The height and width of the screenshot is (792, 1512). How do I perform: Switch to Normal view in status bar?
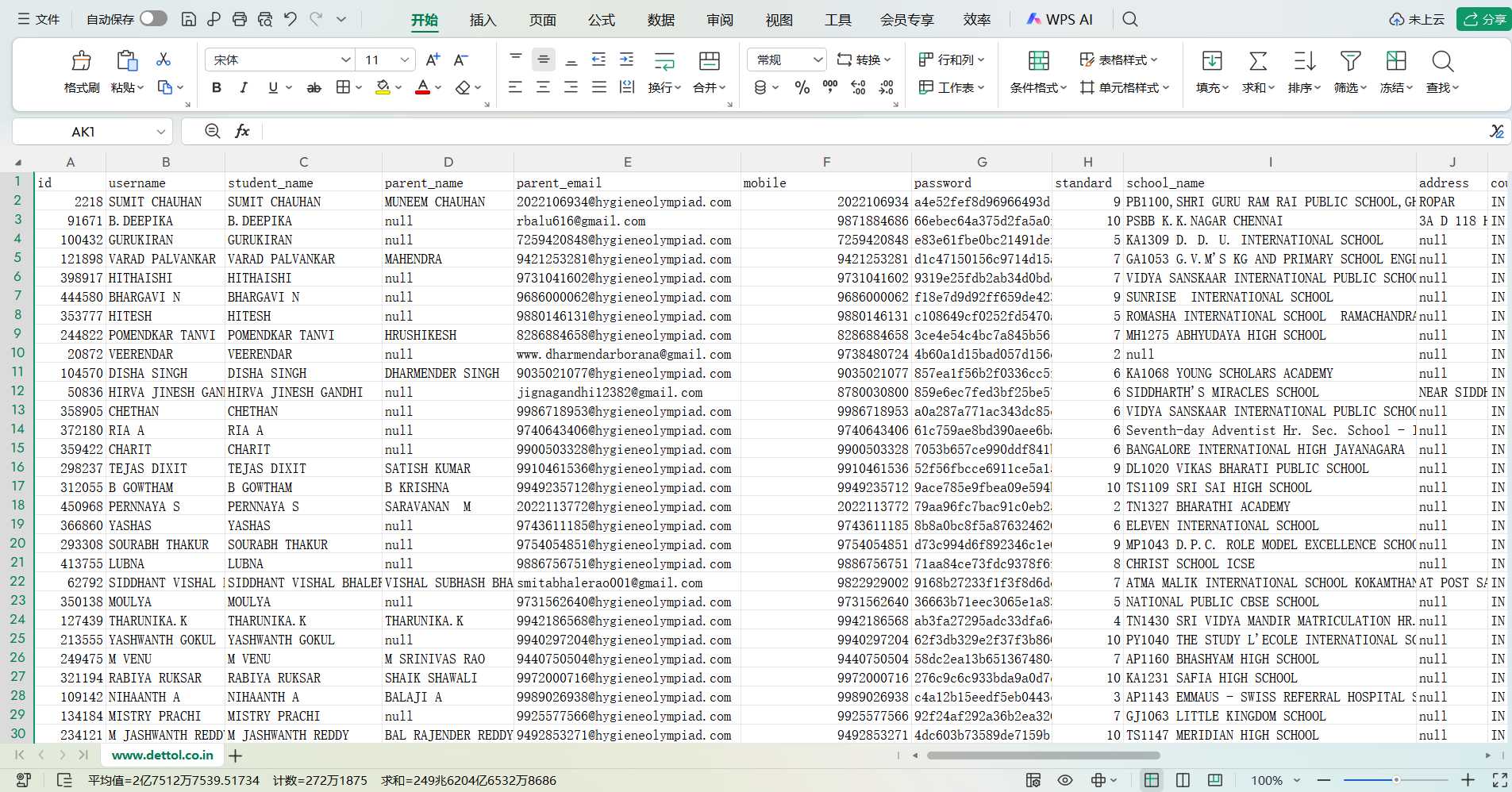point(1151,780)
